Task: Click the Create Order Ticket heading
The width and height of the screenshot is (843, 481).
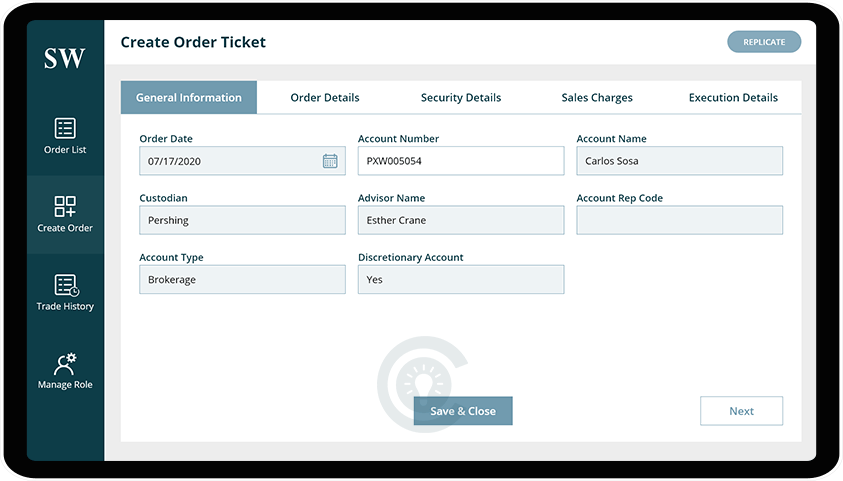Action: 193,42
